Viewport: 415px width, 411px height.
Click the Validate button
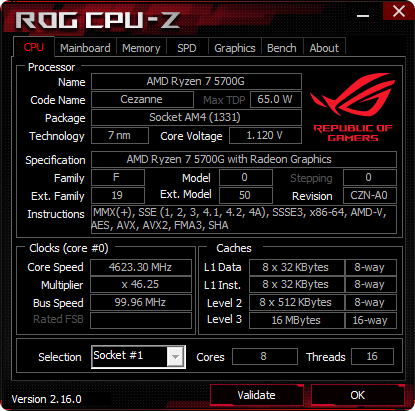(x=256, y=395)
